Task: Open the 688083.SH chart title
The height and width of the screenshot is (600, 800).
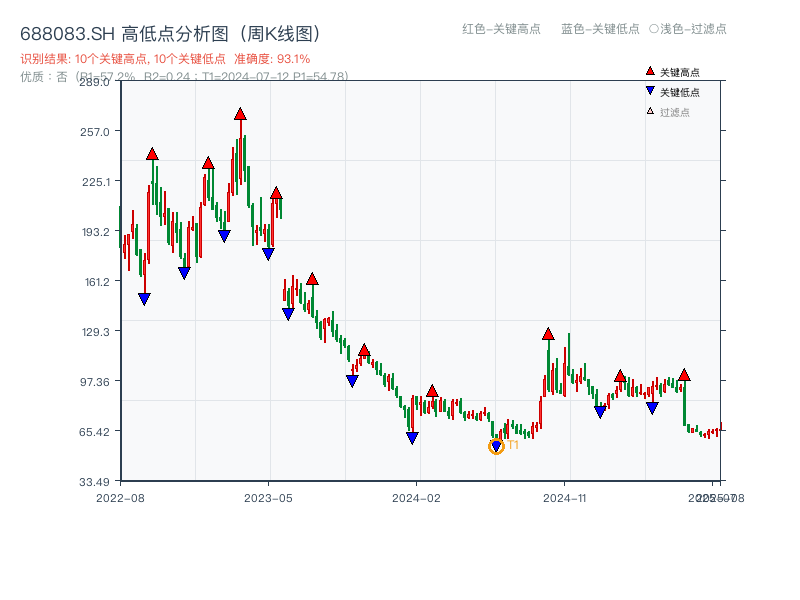Action: pos(170,31)
